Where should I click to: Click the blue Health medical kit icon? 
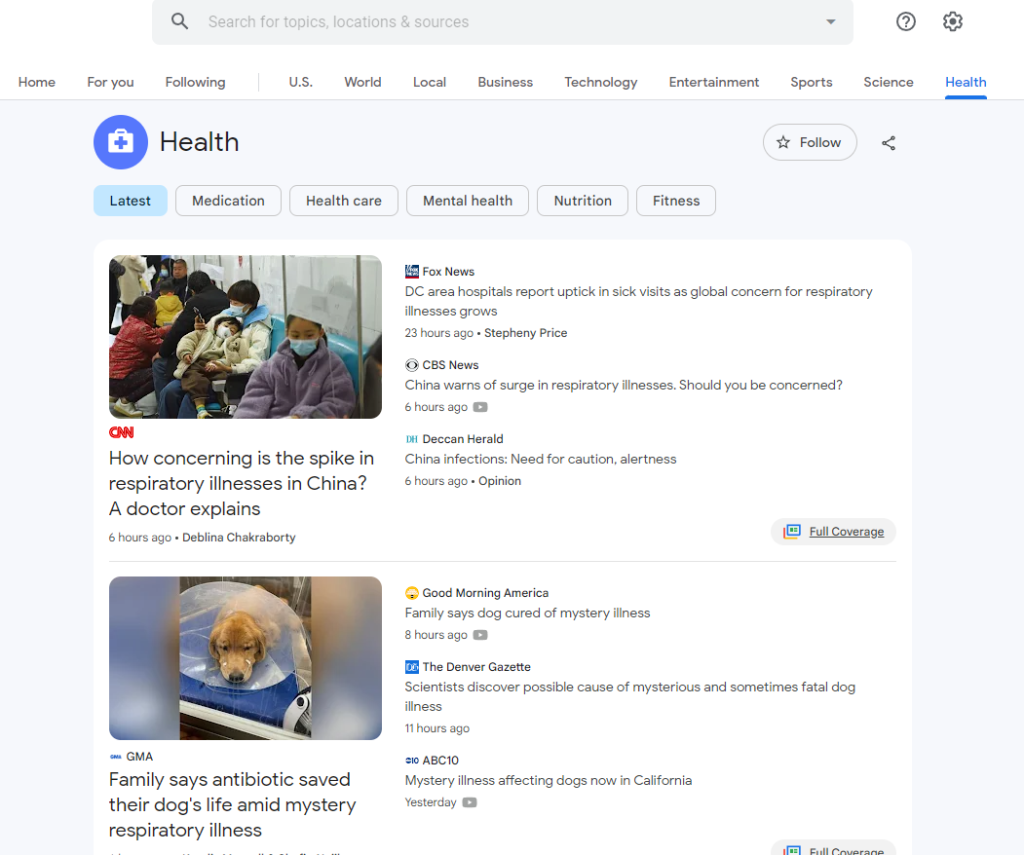click(x=121, y=142)
